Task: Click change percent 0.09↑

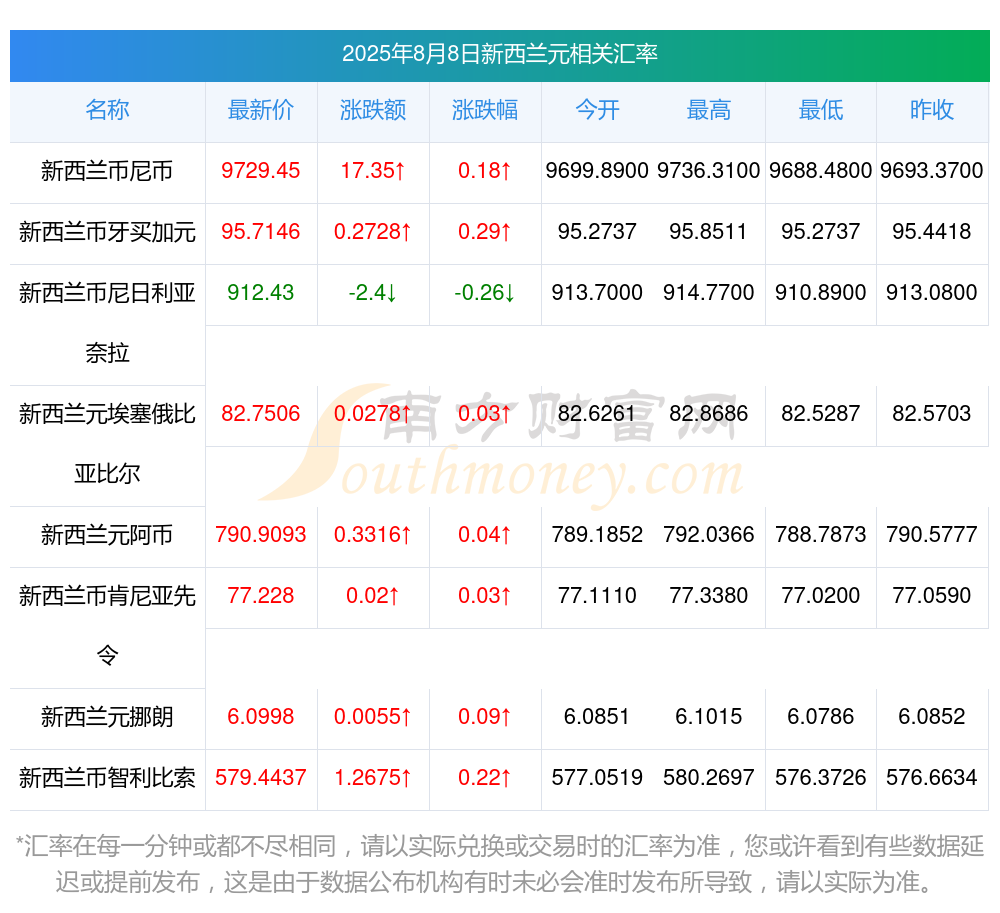Action: click(x=485, y=717)
